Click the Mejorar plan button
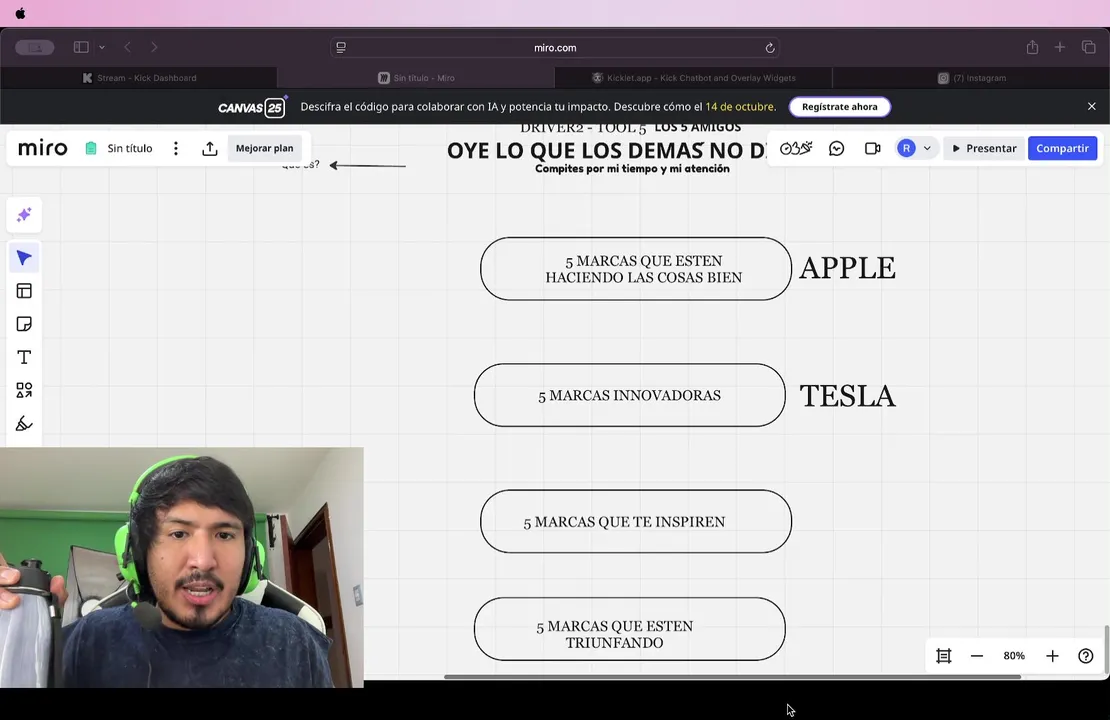The width and height of the screenshot is (1110, 720). 264,148
